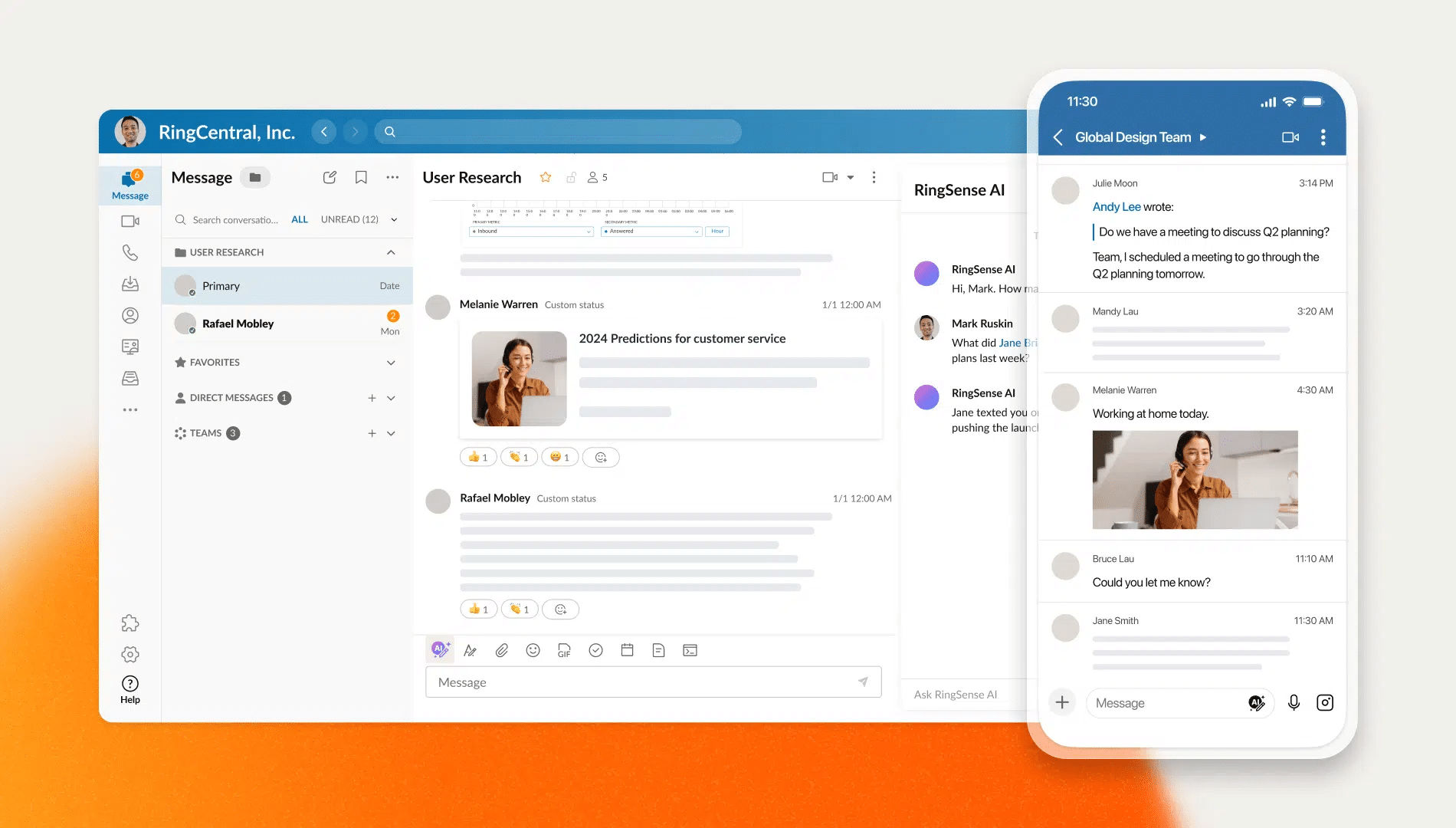1456x828 pixels.
Task: Click the Help button
Action: coord(130,683)
